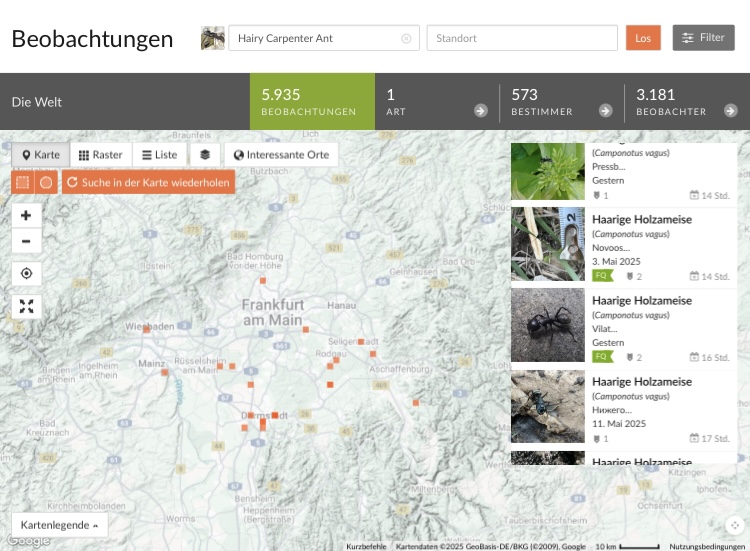Image resolution: width=750 pixels, height=551 pixels.
Task: Toggle fullscreen map view
Action: [x=26, y=306]
